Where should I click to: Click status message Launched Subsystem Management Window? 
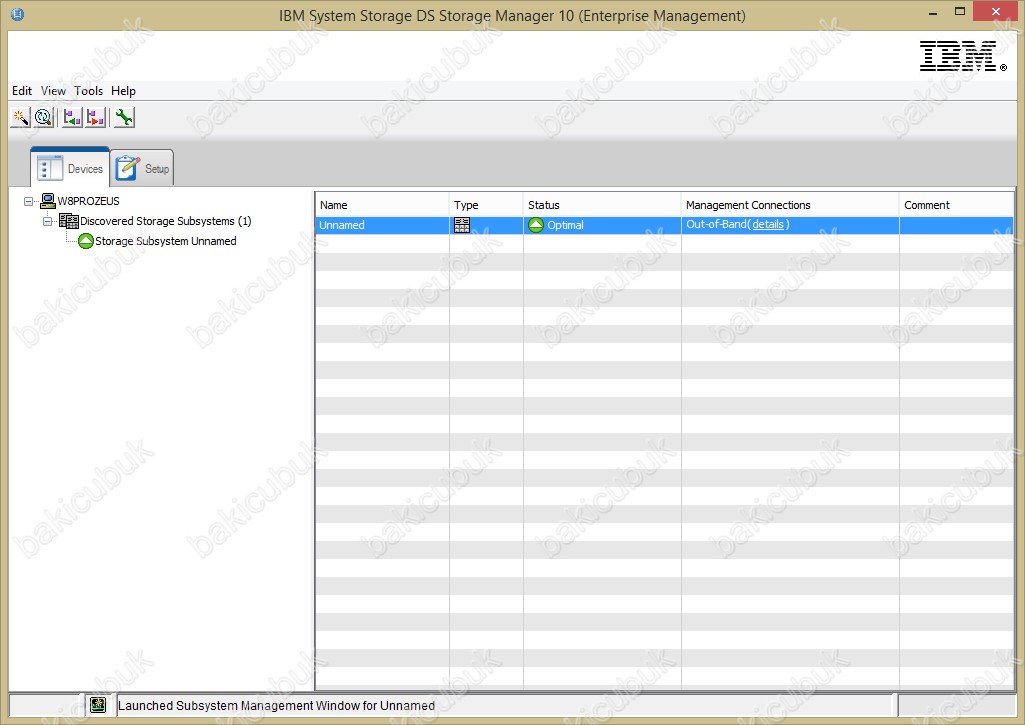[276, 705]
